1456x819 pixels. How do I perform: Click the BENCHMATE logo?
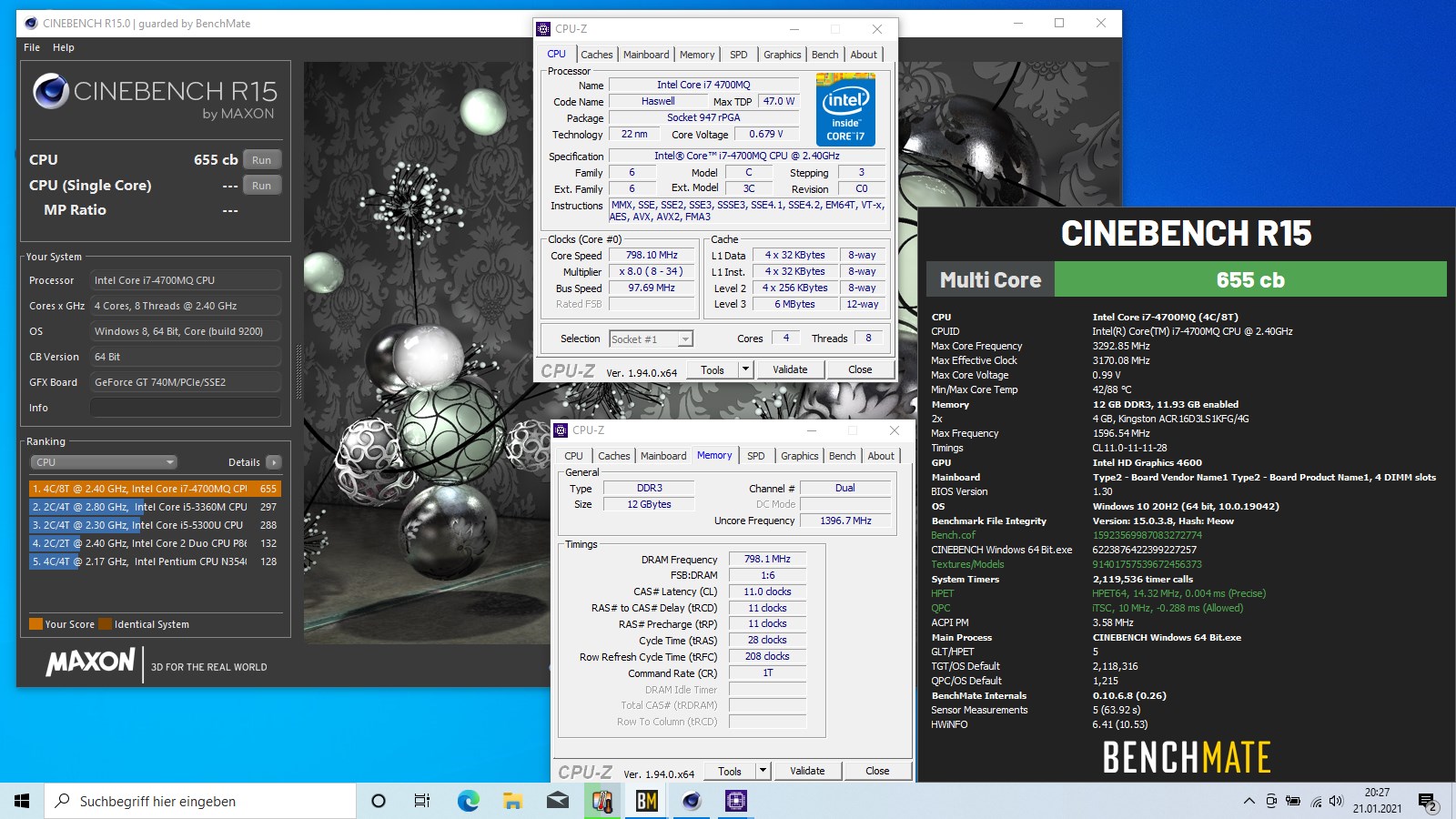click(1187, 757)
